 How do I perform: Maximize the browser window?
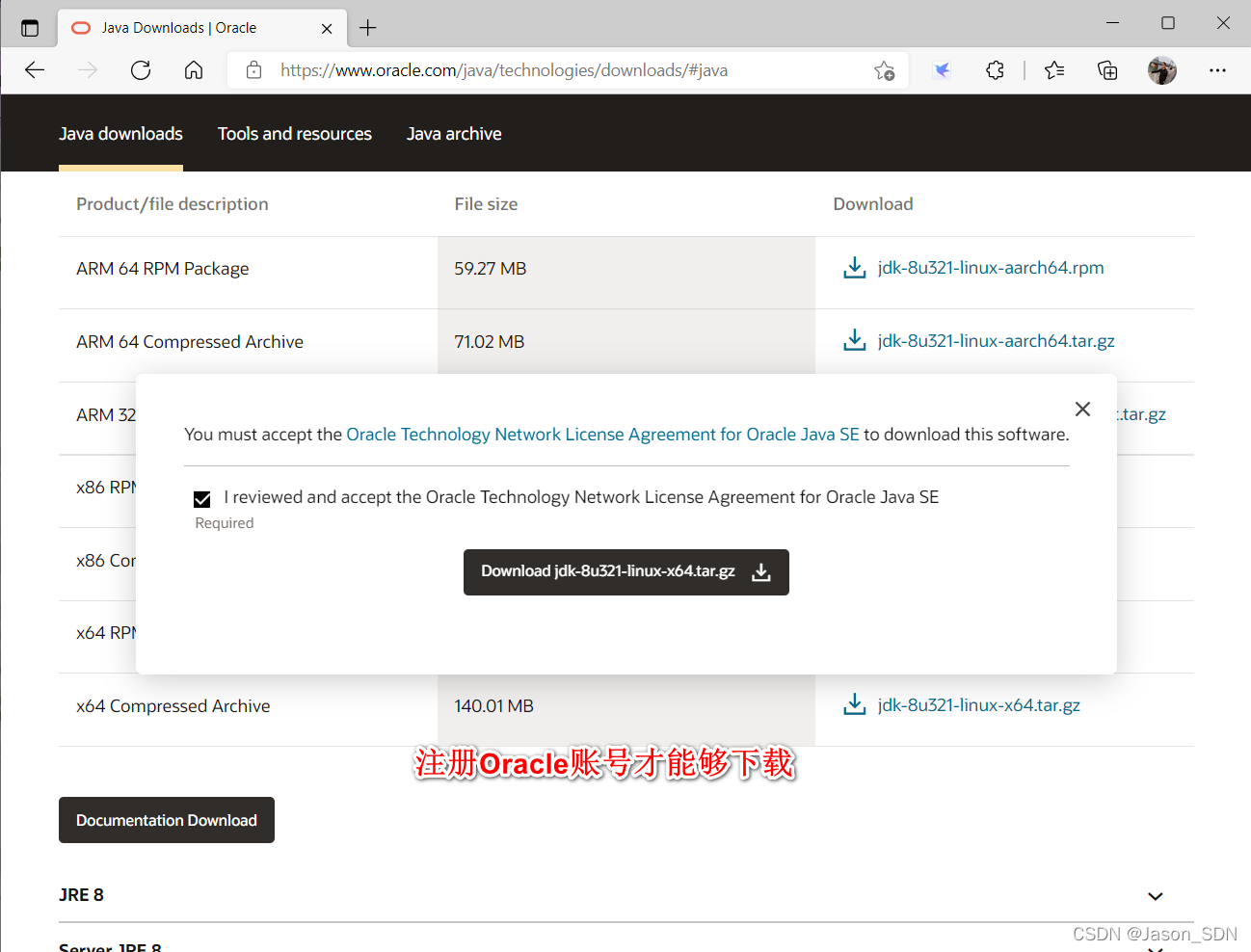coord(1168,23)
